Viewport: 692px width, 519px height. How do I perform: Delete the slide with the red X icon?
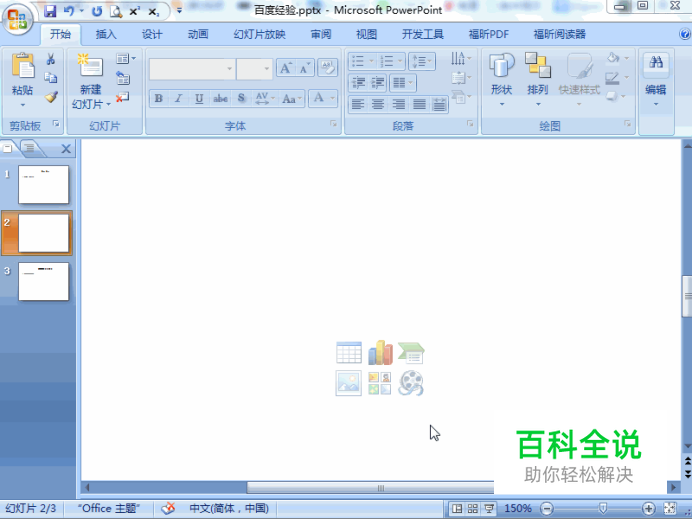click(123, 97)
